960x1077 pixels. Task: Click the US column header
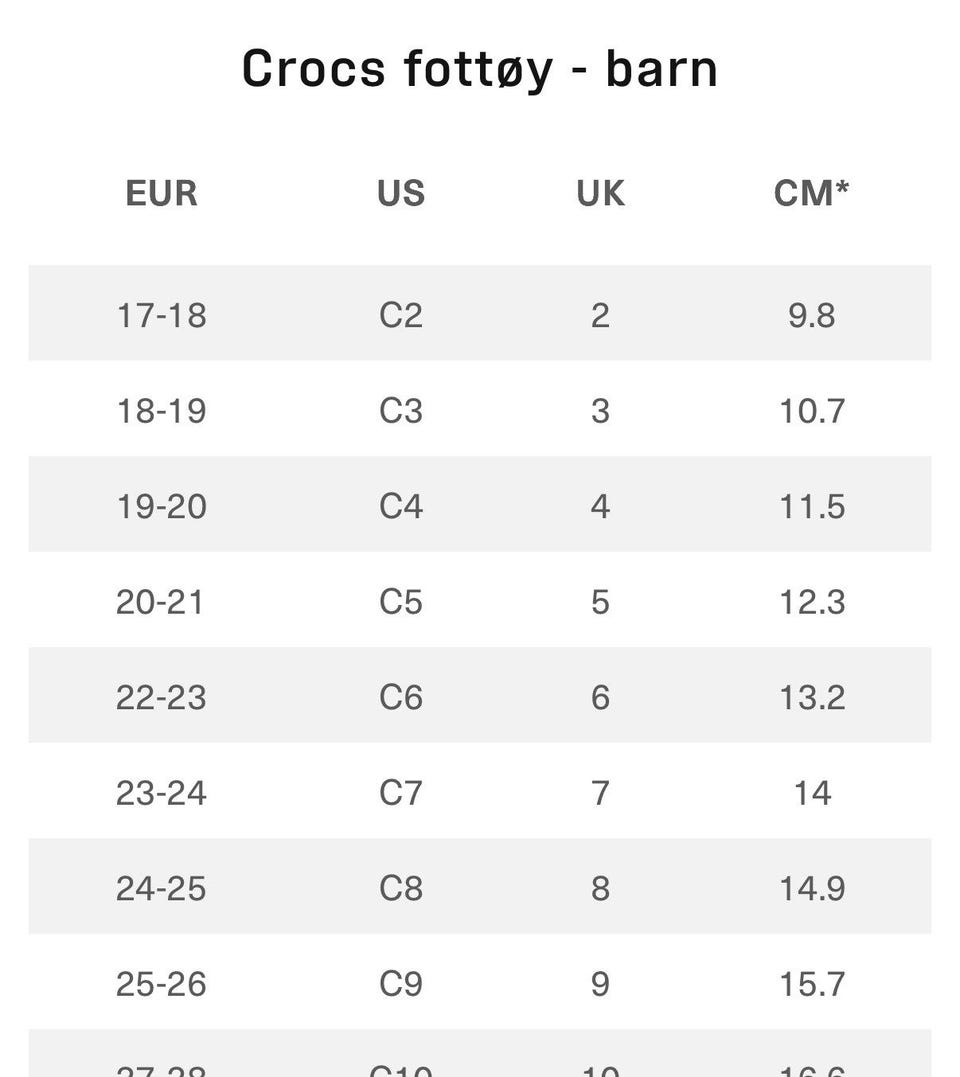(401, 193)
